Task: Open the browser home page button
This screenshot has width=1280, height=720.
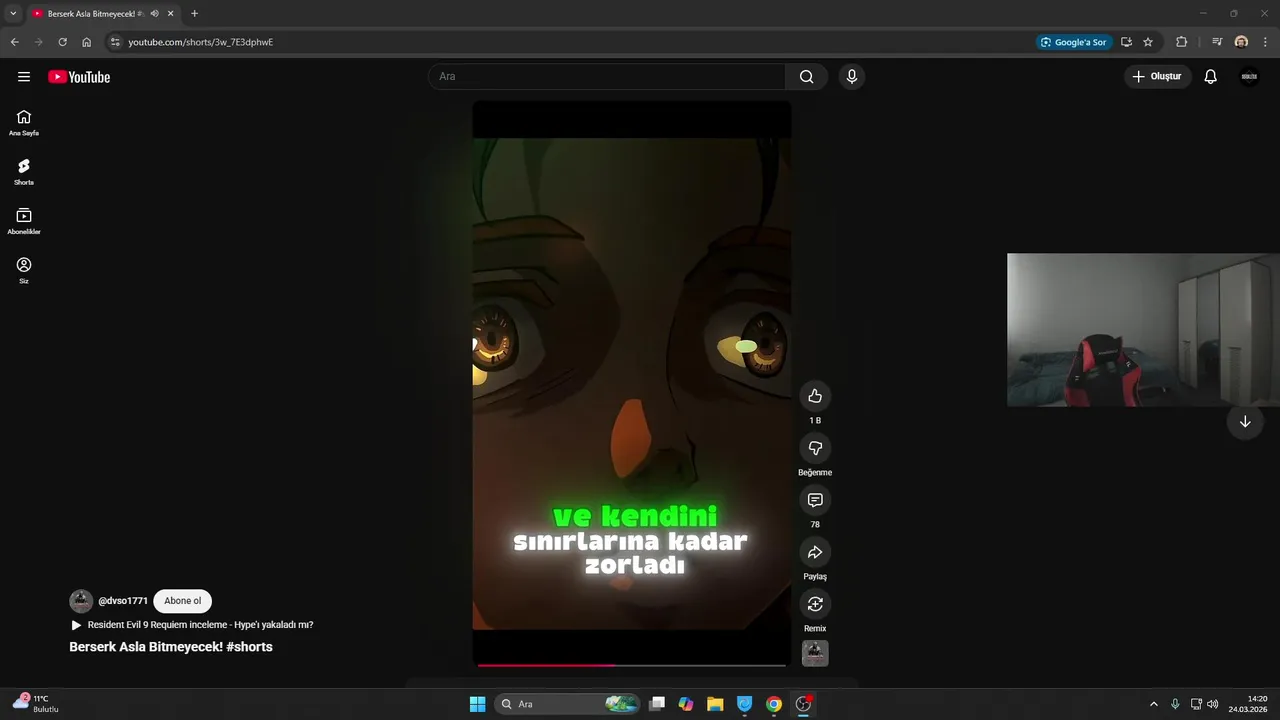Action: (86, 42)
